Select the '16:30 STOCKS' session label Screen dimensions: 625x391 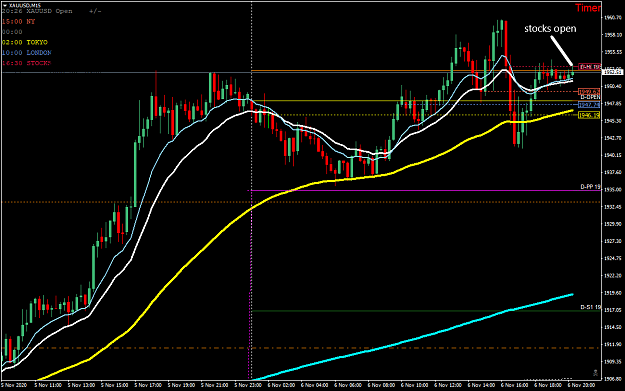27,63
